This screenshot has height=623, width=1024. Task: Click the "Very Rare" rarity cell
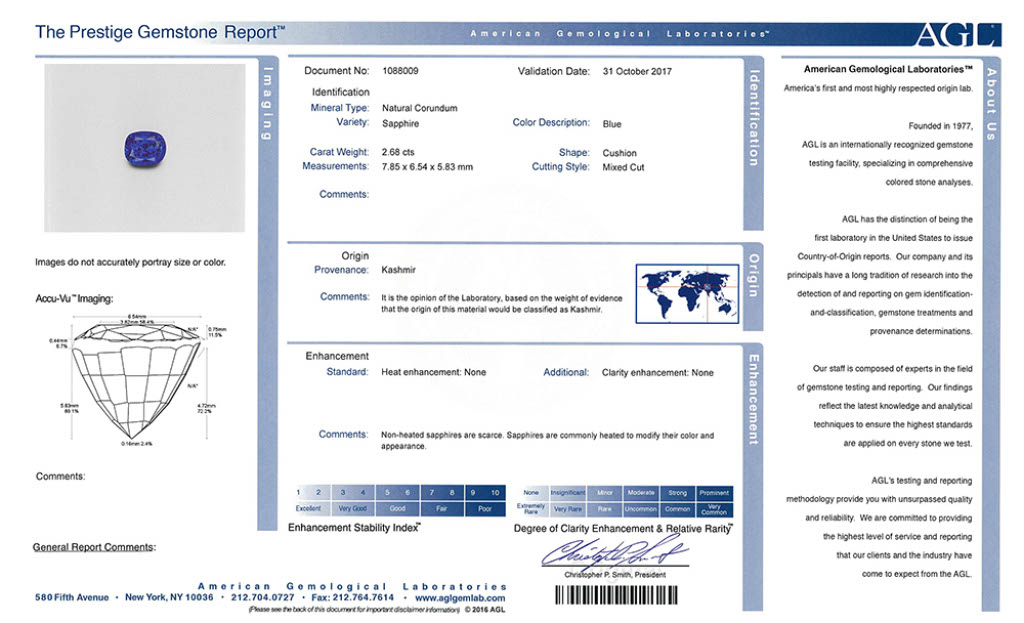(568, 509)
